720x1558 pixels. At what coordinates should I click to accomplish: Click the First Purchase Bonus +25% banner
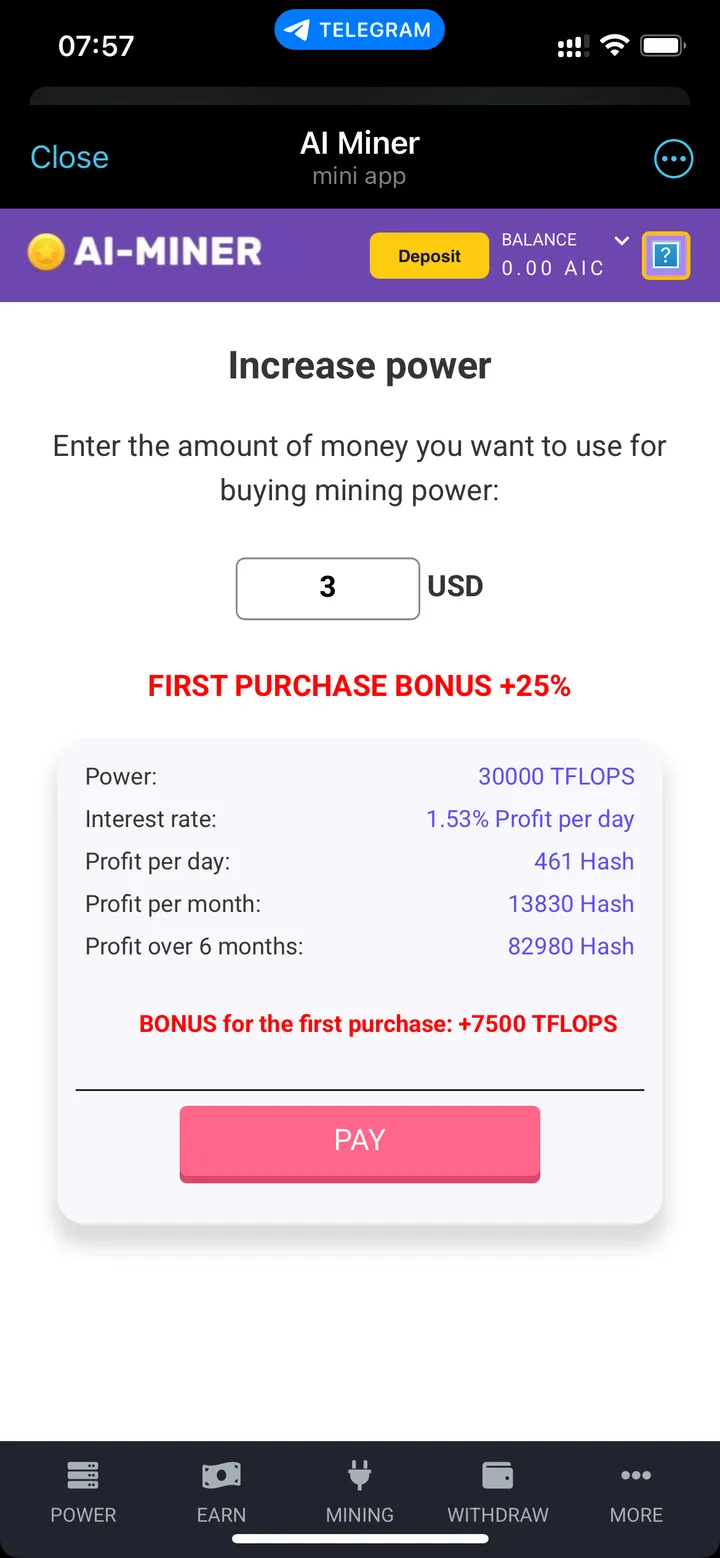pyautogui.click(x=359, y=686)
